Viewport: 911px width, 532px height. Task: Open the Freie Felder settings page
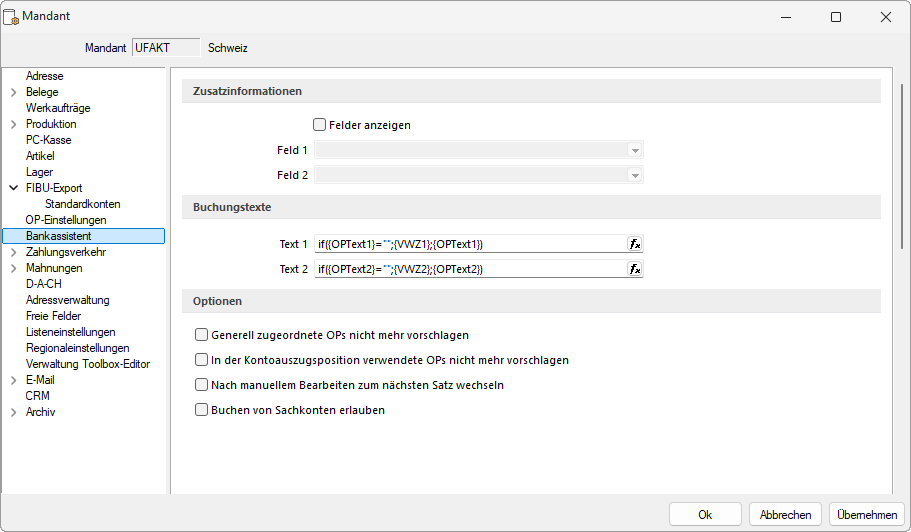tap(54, 316)
